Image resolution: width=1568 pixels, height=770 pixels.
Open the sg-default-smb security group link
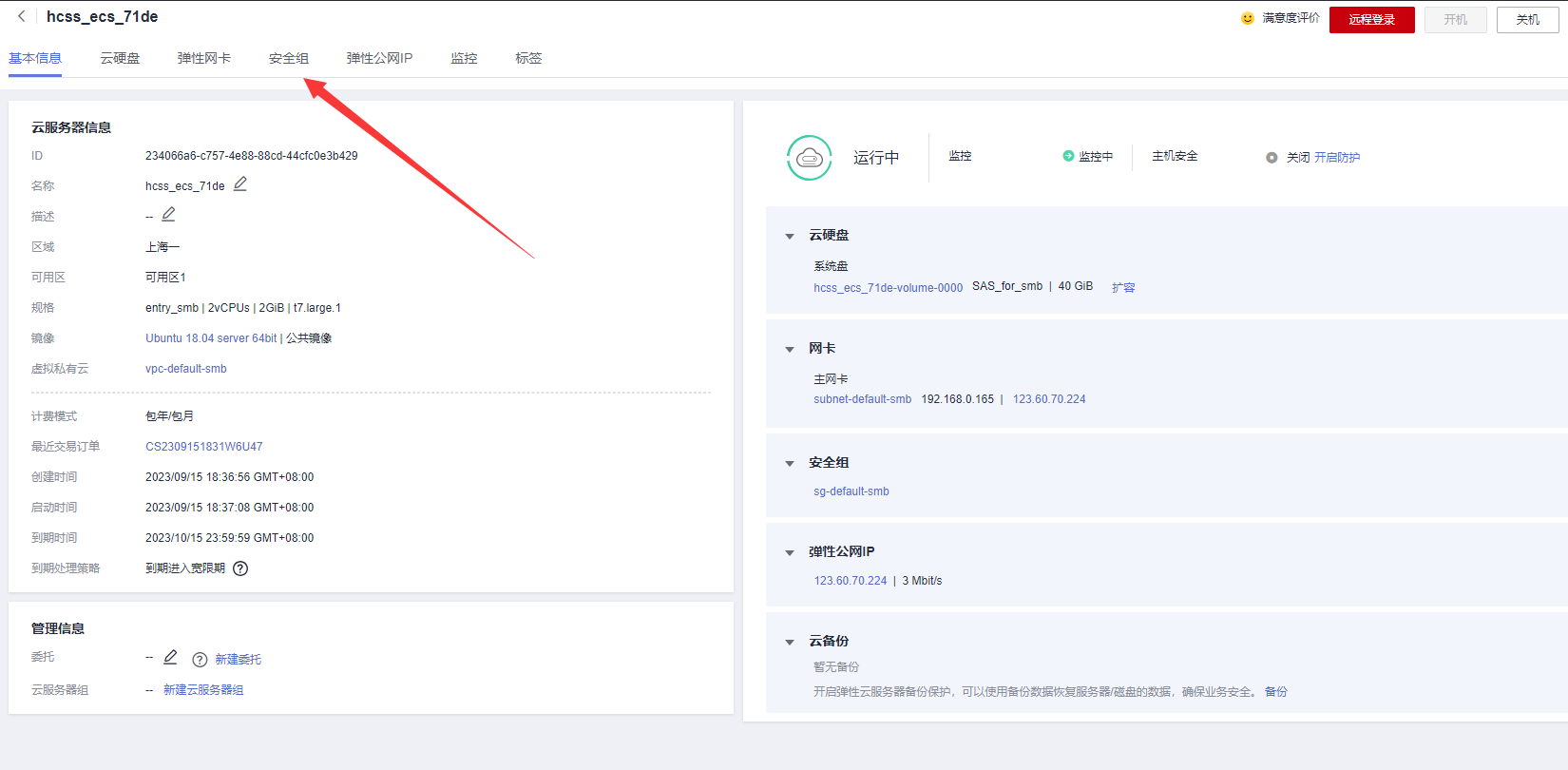(851, 491)
